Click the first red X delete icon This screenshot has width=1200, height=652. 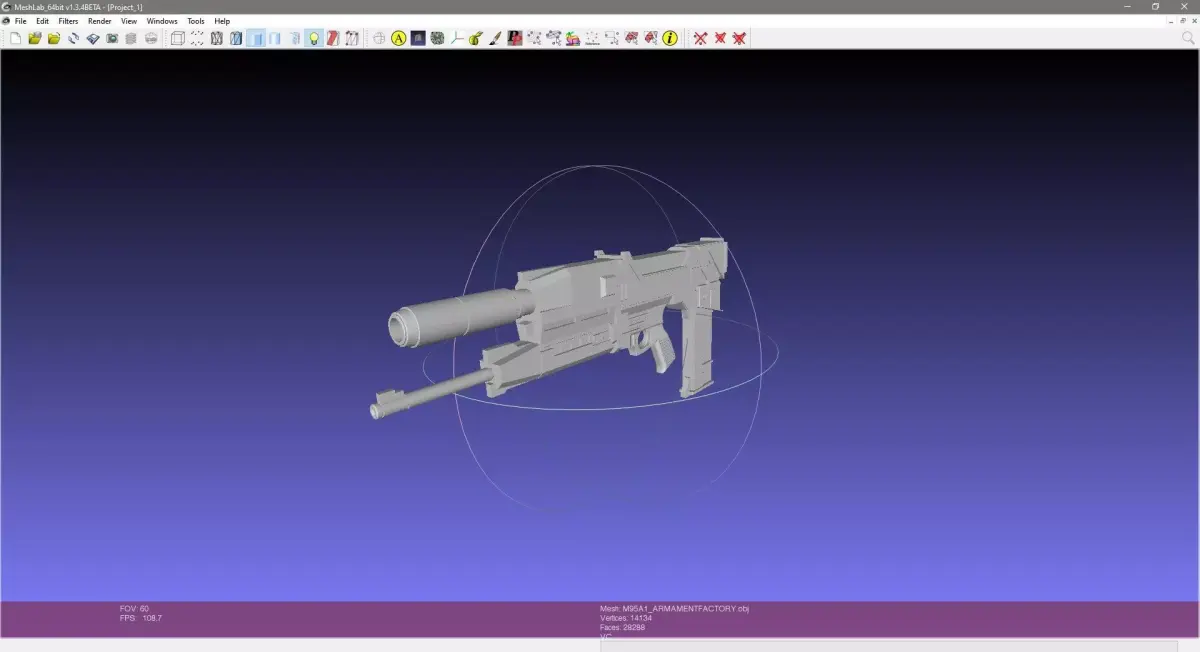tap(700, 38)
